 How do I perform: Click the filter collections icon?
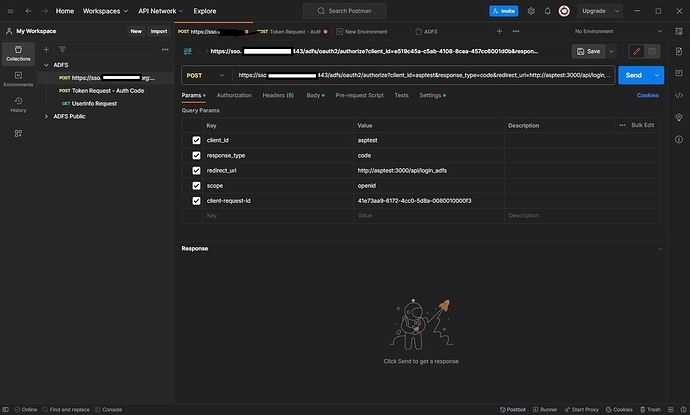tap(62, 50)
